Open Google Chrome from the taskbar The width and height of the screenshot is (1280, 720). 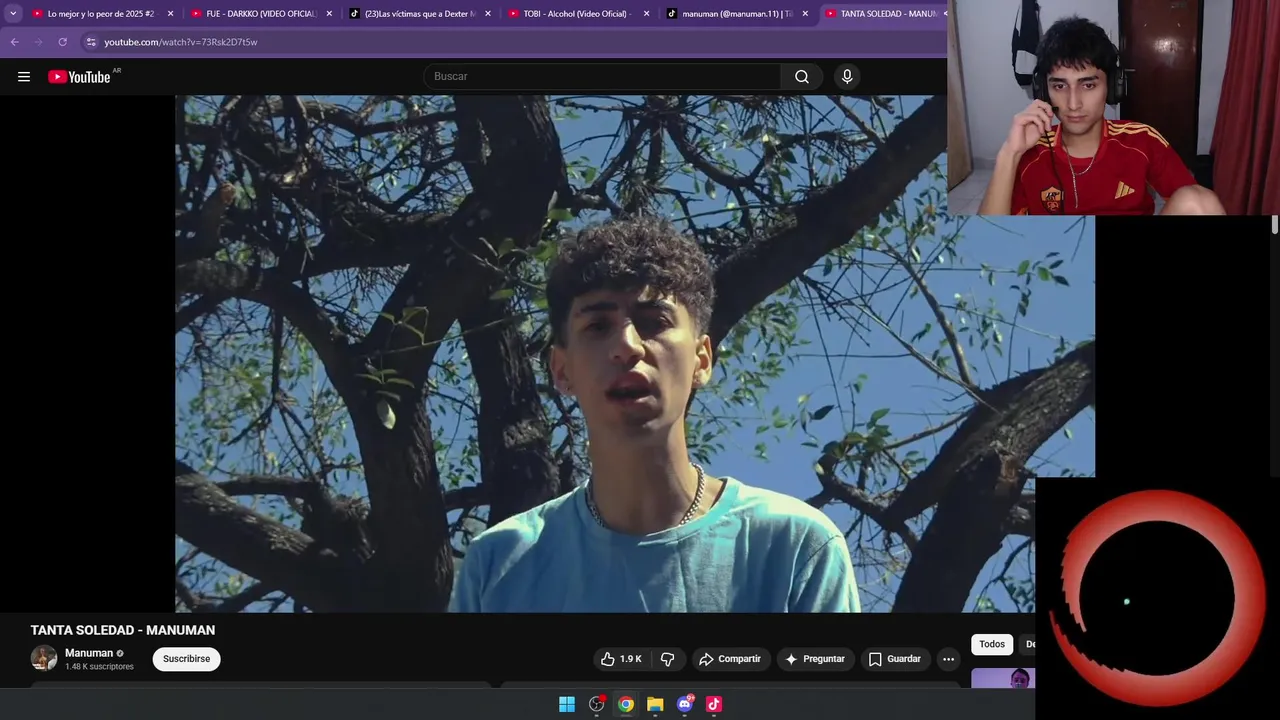coord(626,704)
